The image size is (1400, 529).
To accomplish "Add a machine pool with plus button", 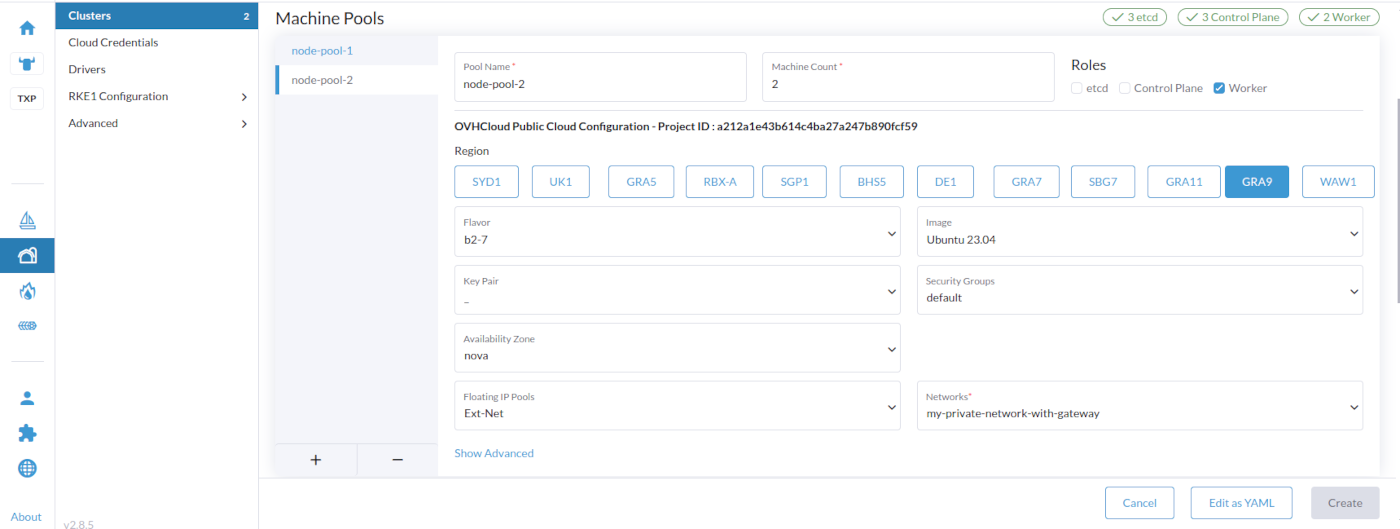I will pyautogui.click(x=316, y=460).
